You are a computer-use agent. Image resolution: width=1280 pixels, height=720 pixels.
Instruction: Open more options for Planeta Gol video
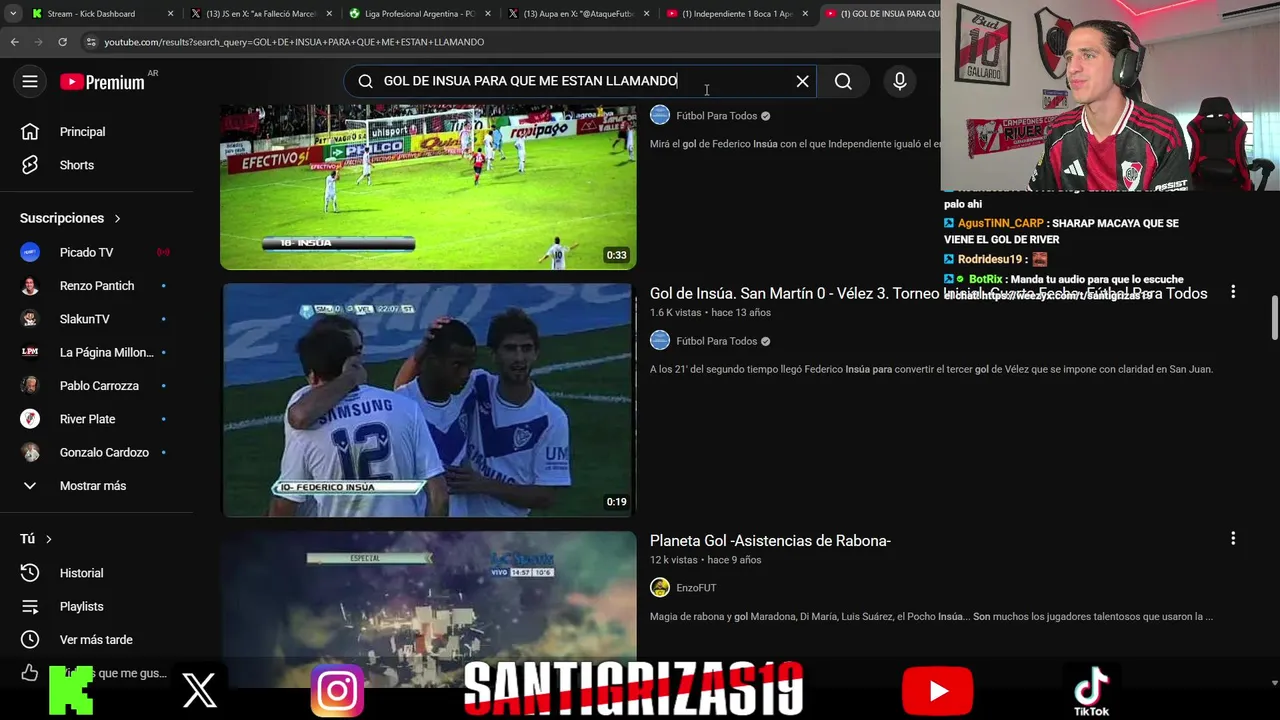pyautogui.click(x=1233, y=539)
